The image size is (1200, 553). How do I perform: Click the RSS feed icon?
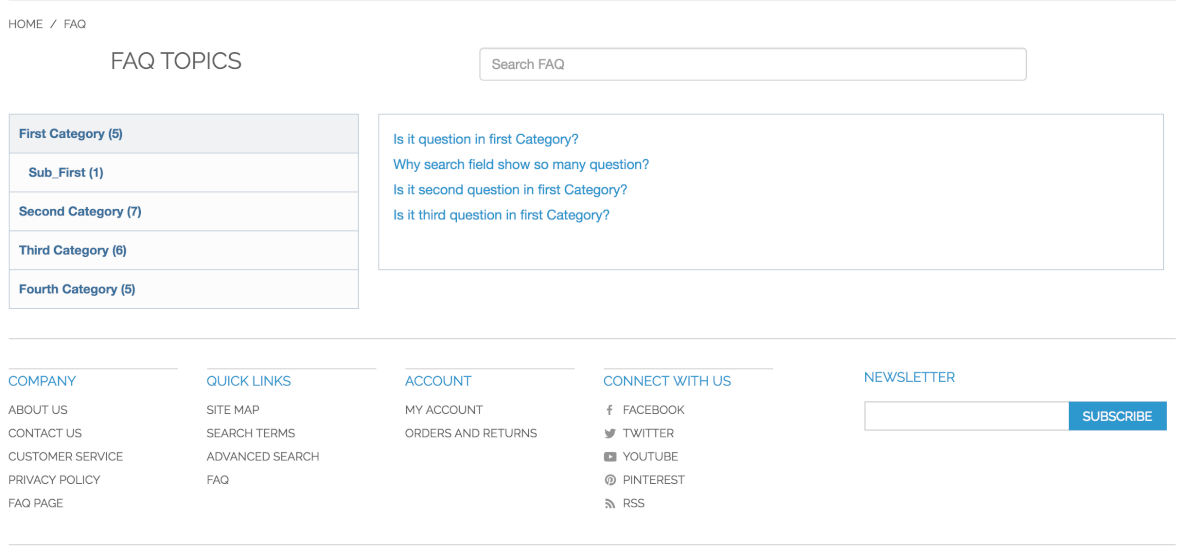pyautogui.click(x=610, y=504)
